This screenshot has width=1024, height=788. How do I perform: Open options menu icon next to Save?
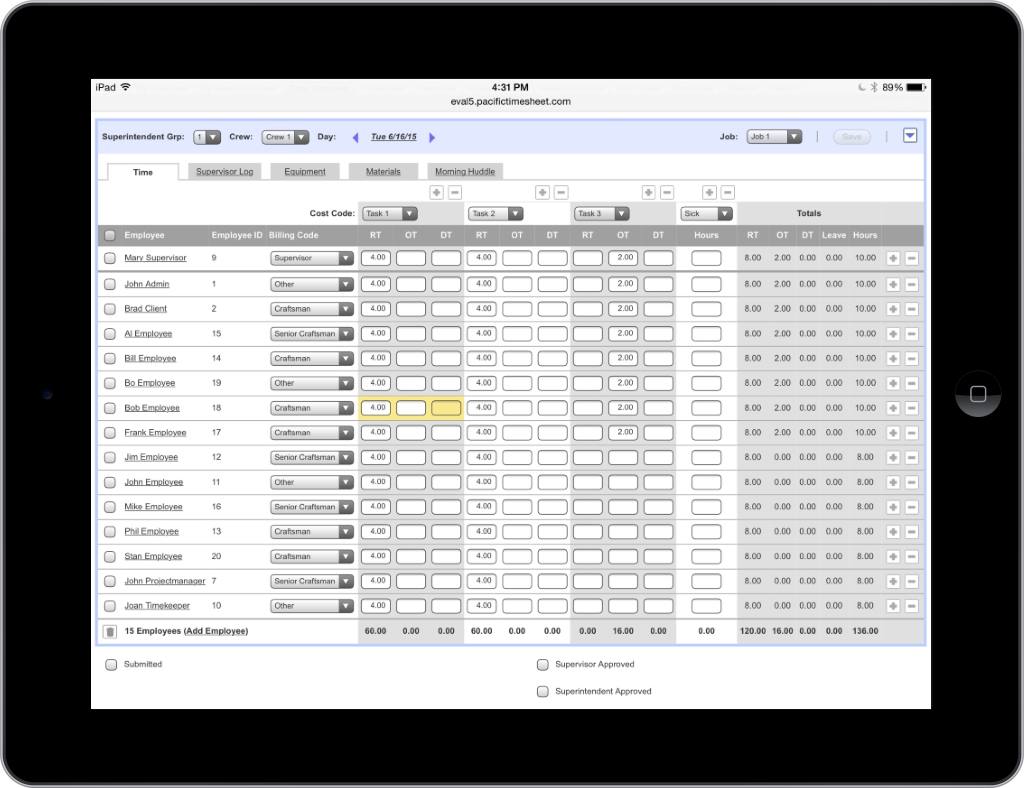(909, 136)
